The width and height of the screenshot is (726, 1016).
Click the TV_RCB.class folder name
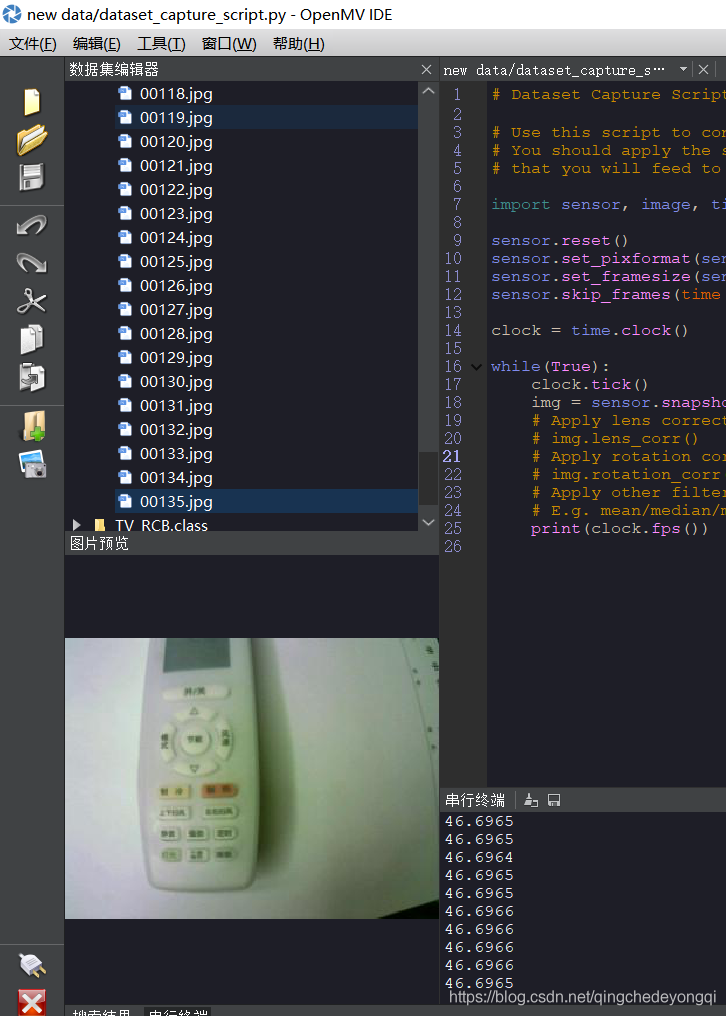point(161,525)
